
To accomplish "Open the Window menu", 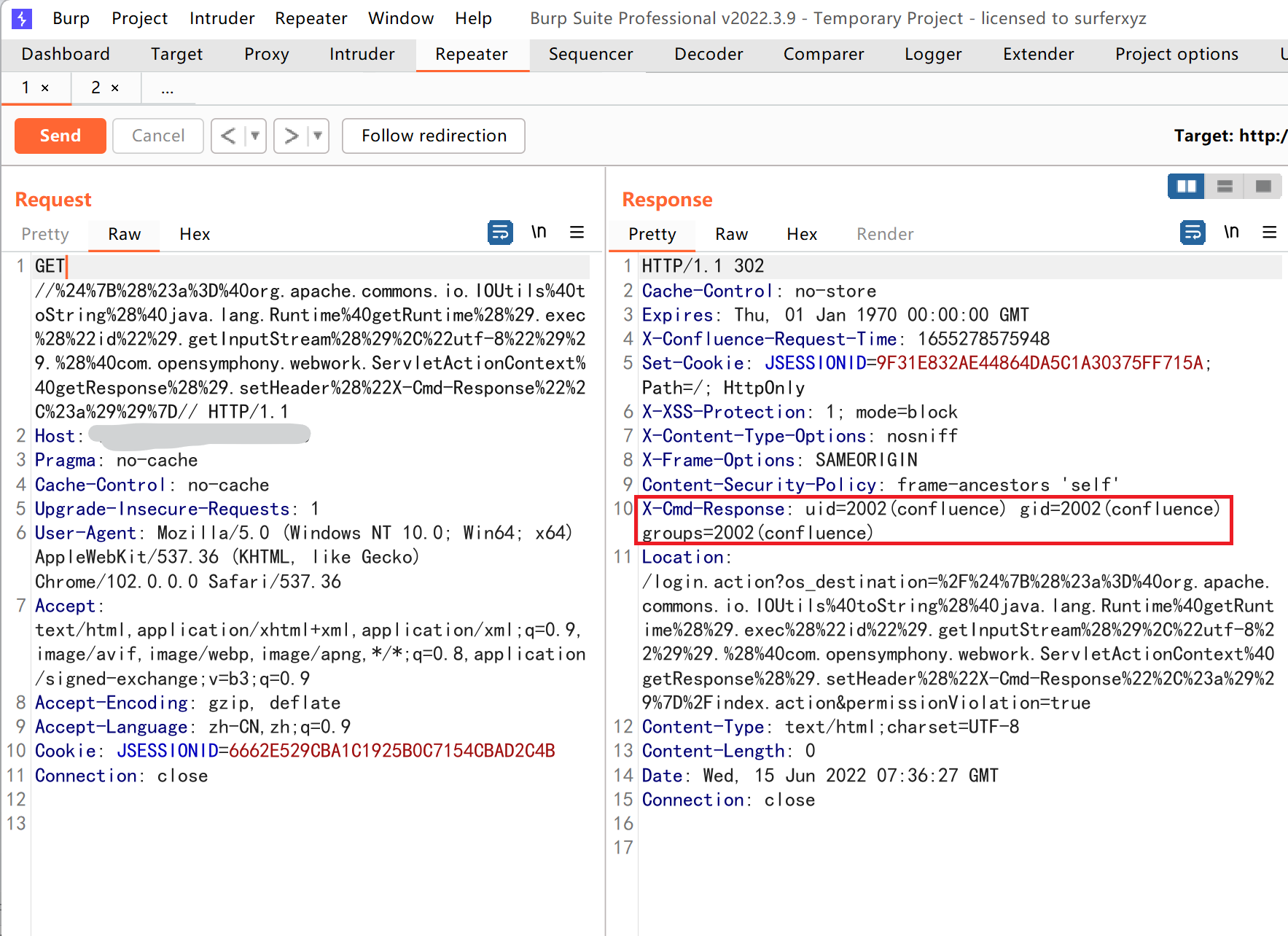I will pos(401,18).
